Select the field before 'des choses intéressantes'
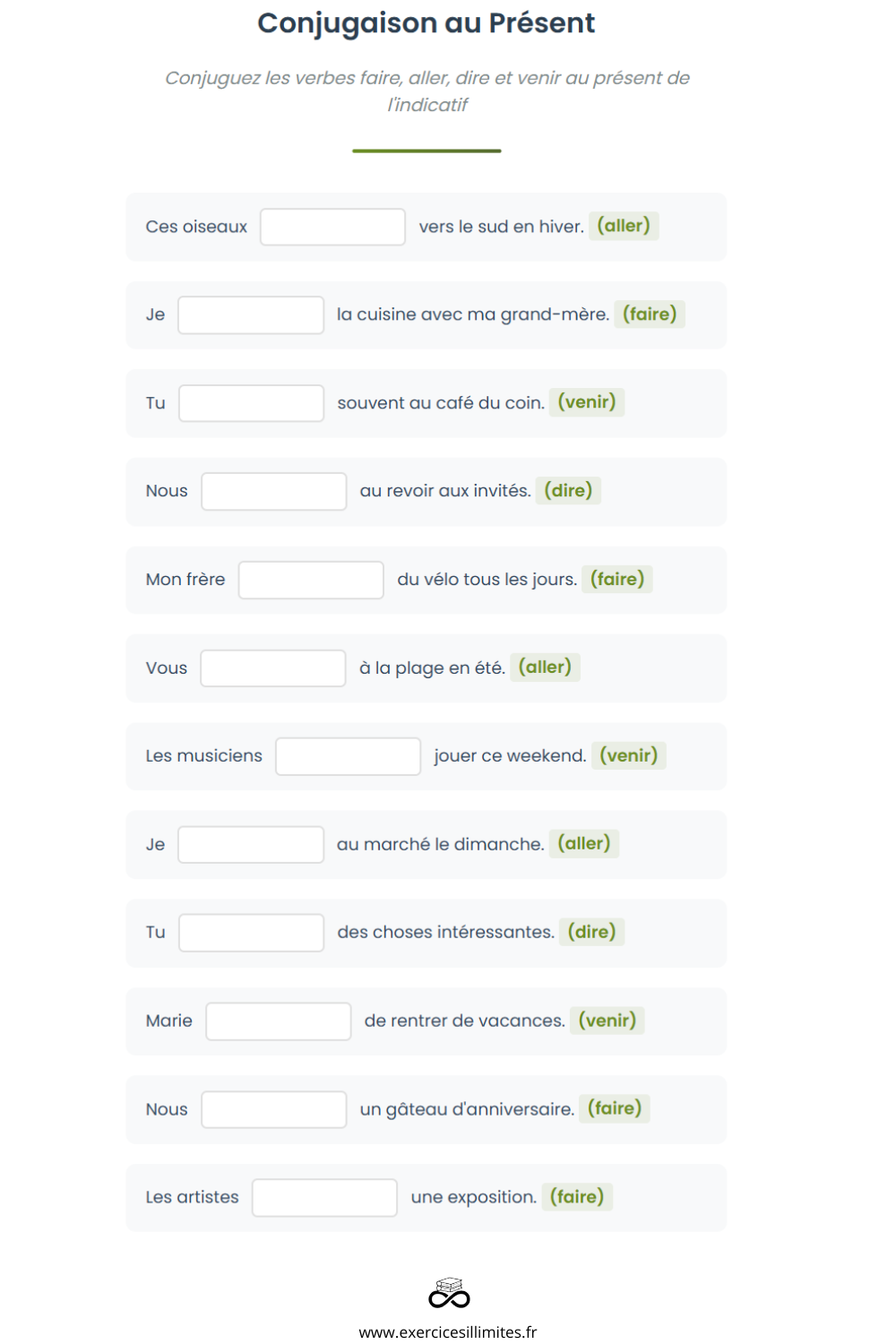 point(252,933)
